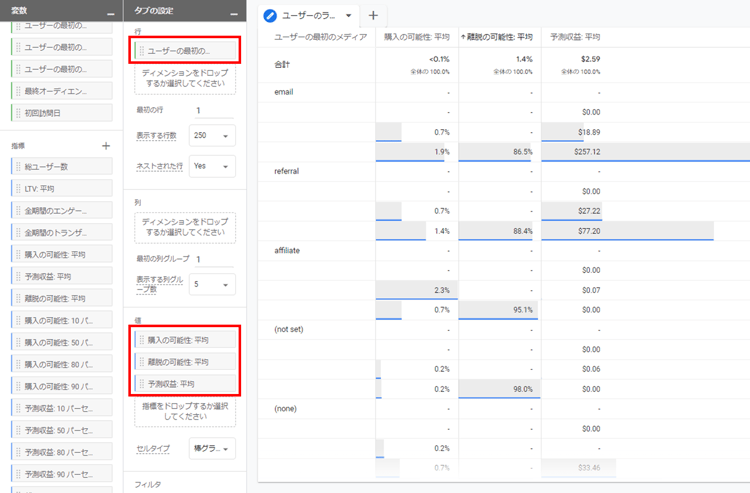Click the drag handle of 初回訪問日 dimension
Screen dimensions: 750x493
click(x=17, y=113)
